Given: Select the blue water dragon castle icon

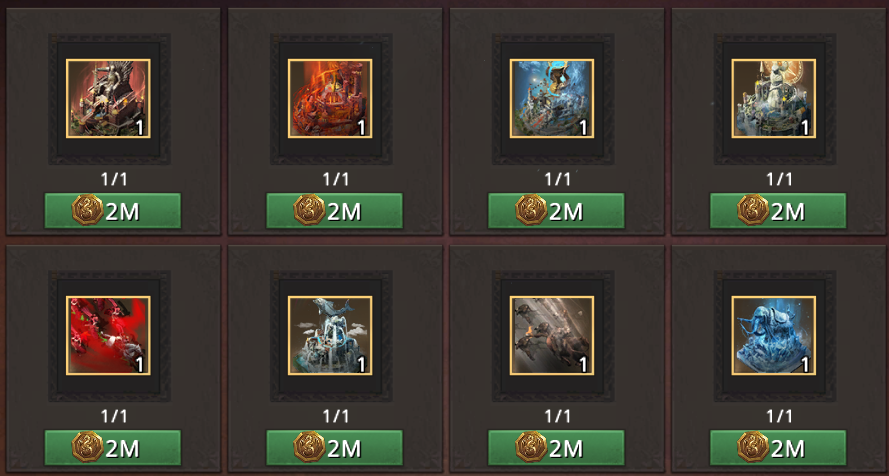Looking at the screenshot, I should click(x=552, y=99).
